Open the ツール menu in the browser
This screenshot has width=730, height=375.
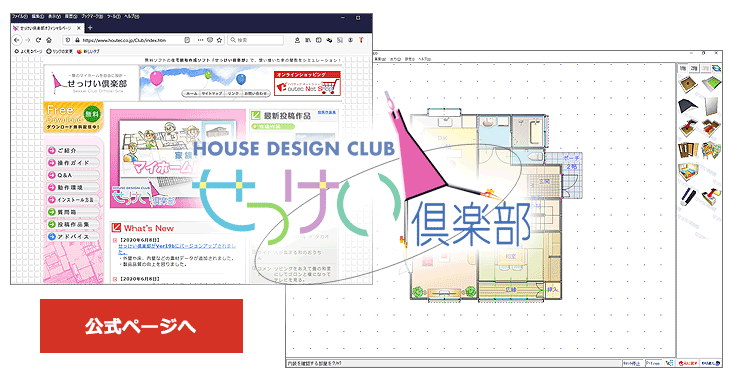(x=113, y=16)
